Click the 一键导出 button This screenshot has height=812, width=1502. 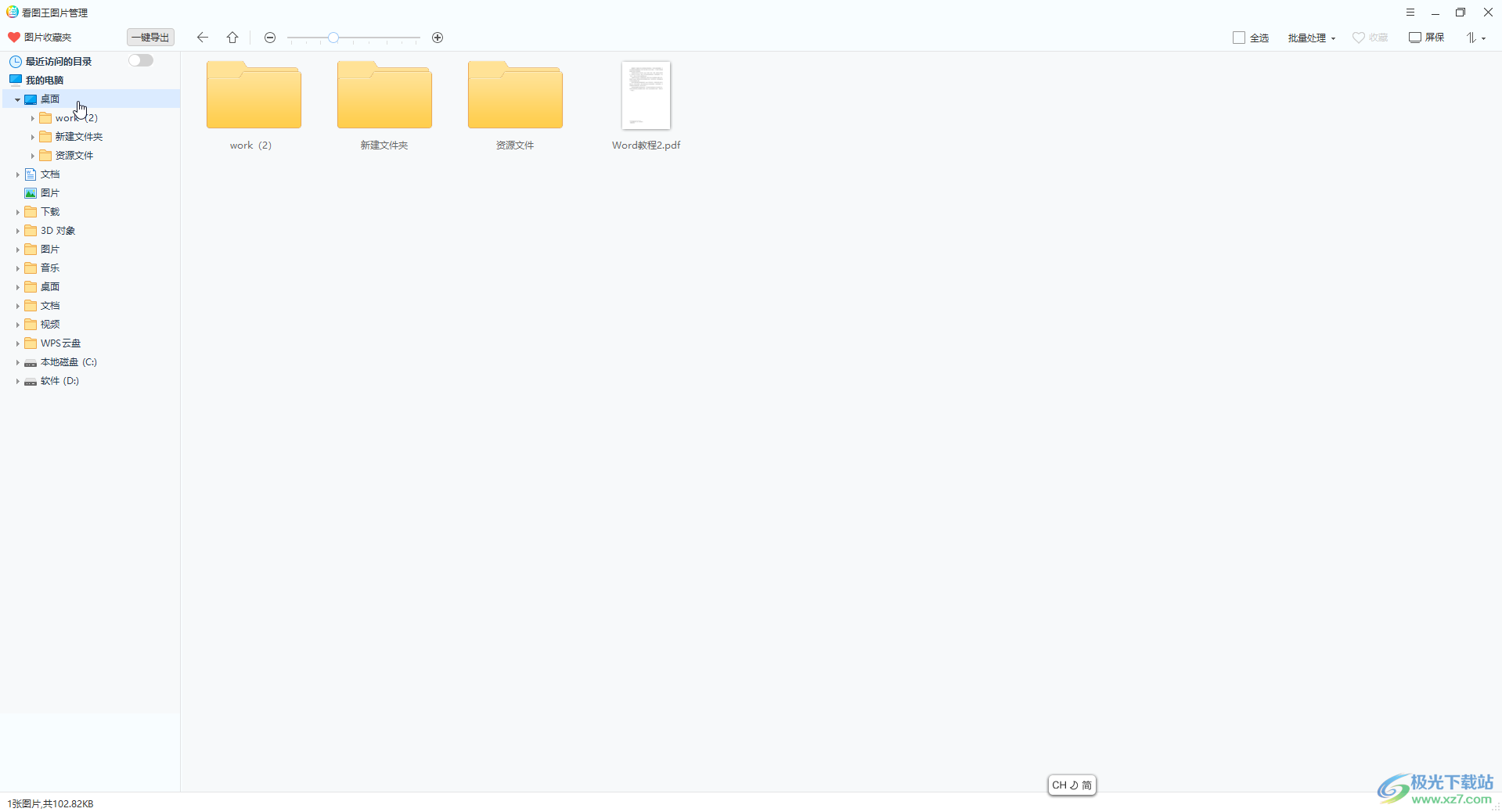[x=150, y=38]
